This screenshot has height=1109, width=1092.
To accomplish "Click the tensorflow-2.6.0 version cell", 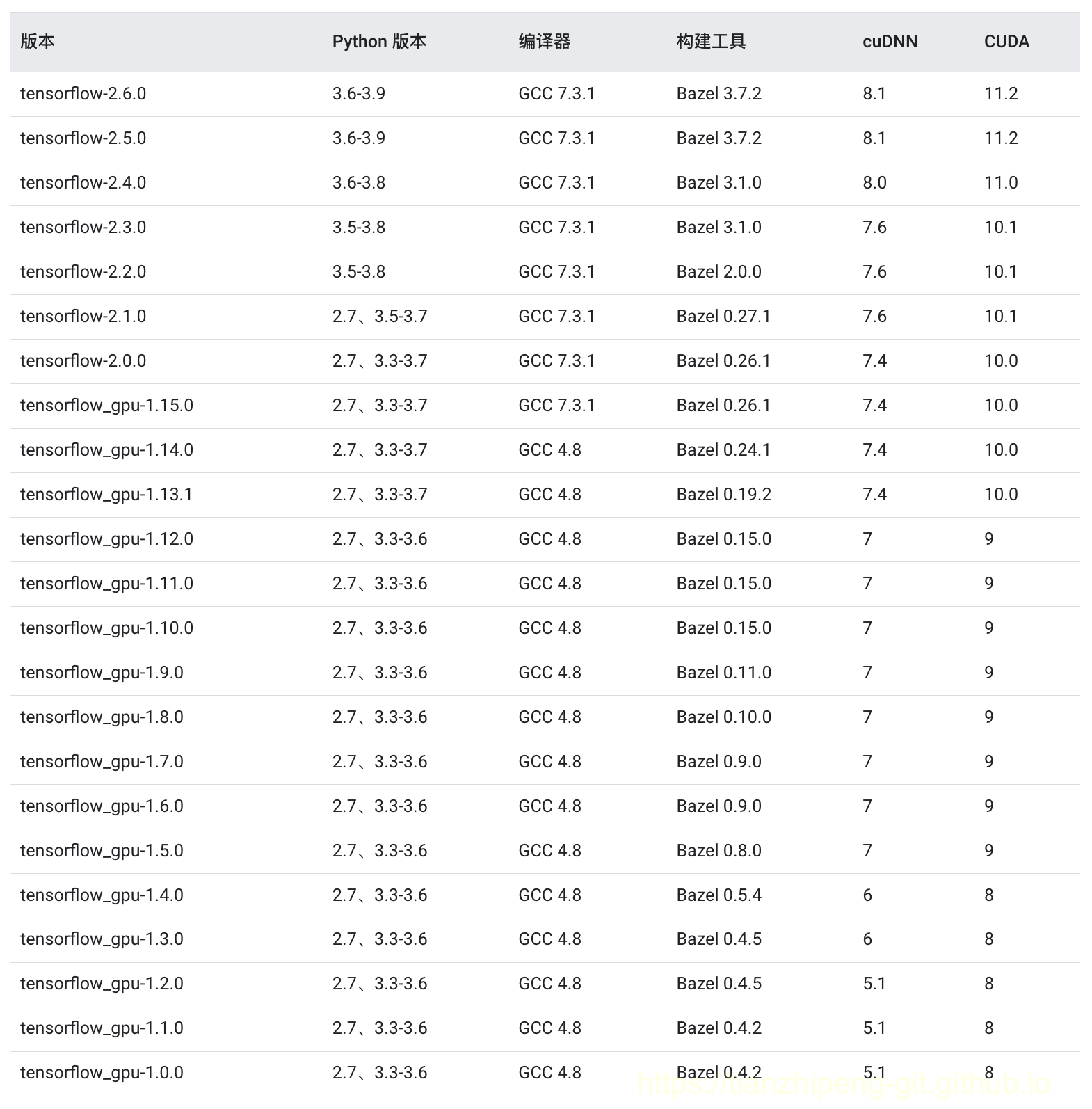I will pyautogui.click(x=83, y=94).
